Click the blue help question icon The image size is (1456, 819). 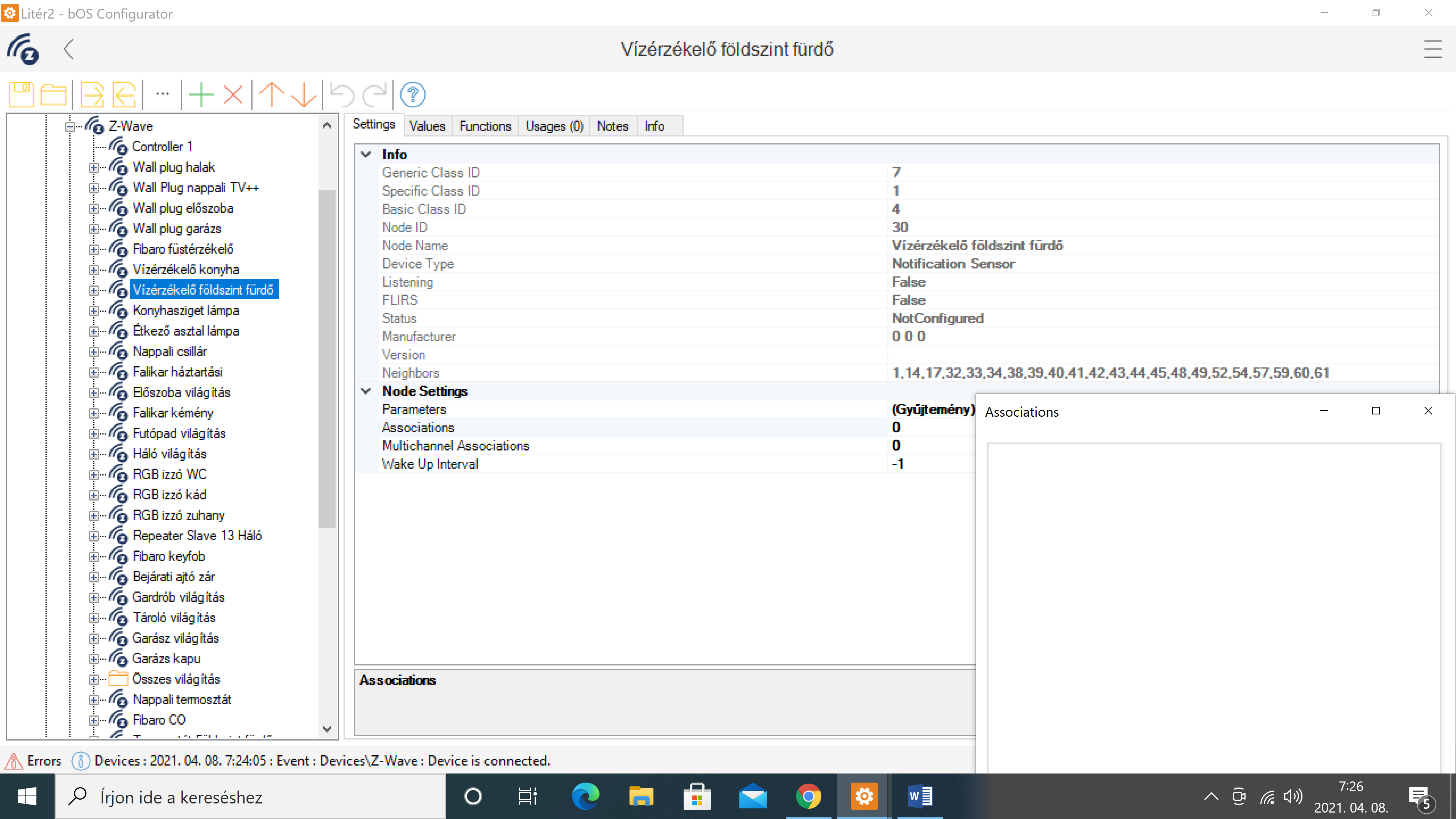[x=413, y=94]
